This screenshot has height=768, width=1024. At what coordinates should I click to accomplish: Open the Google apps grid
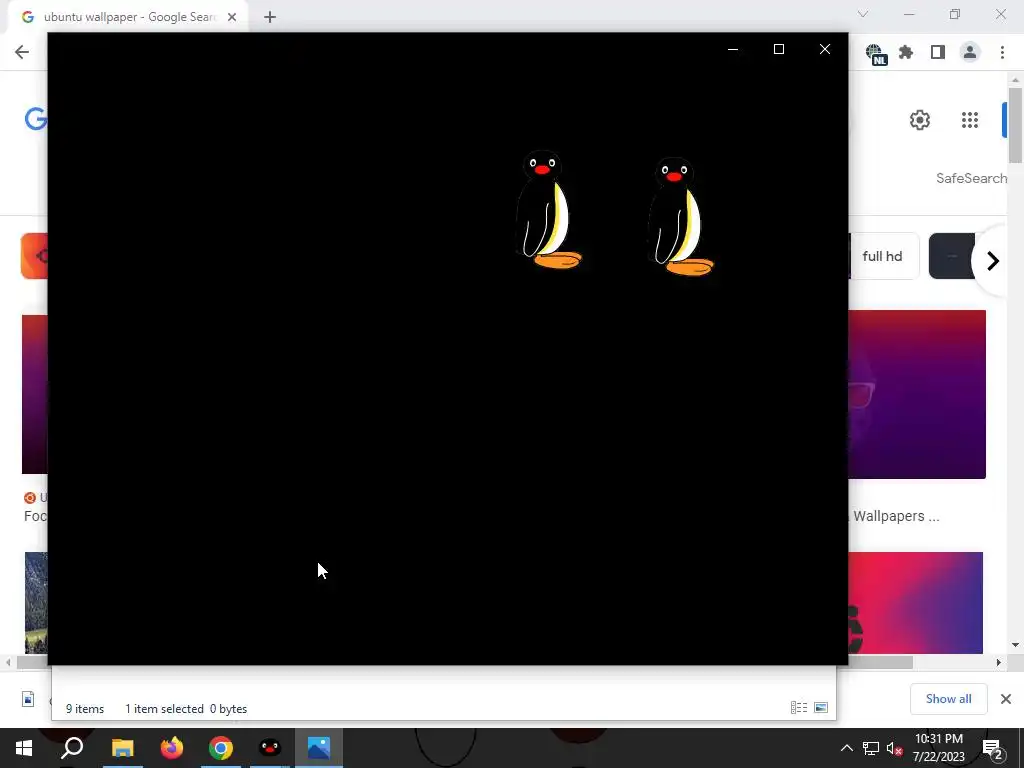point(970,120)
